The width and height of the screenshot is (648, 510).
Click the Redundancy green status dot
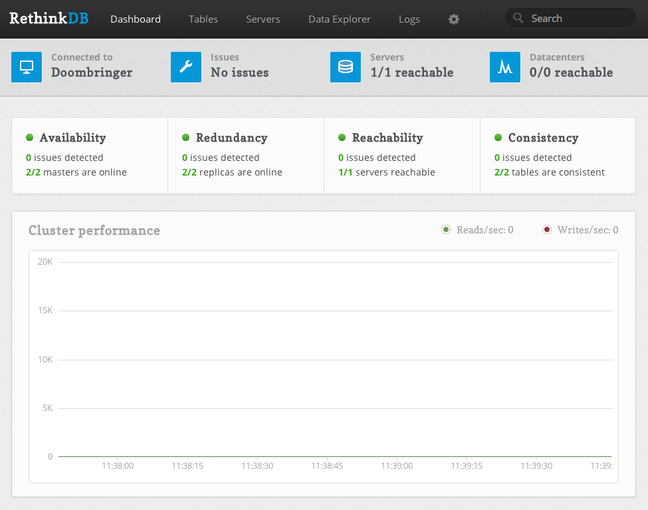click(186, 138)
